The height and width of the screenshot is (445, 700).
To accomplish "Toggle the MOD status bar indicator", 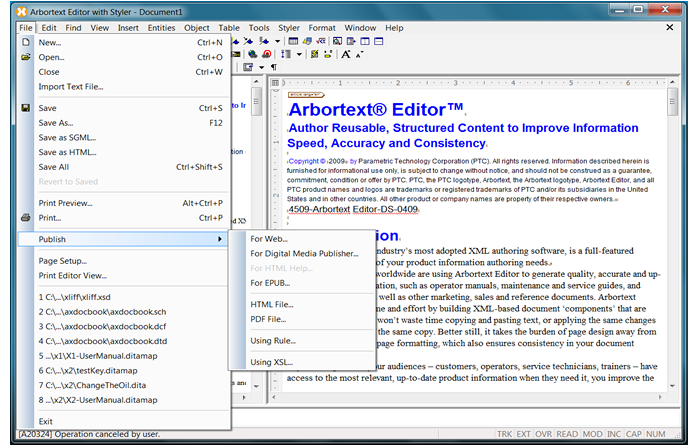I will click(592, 434).
